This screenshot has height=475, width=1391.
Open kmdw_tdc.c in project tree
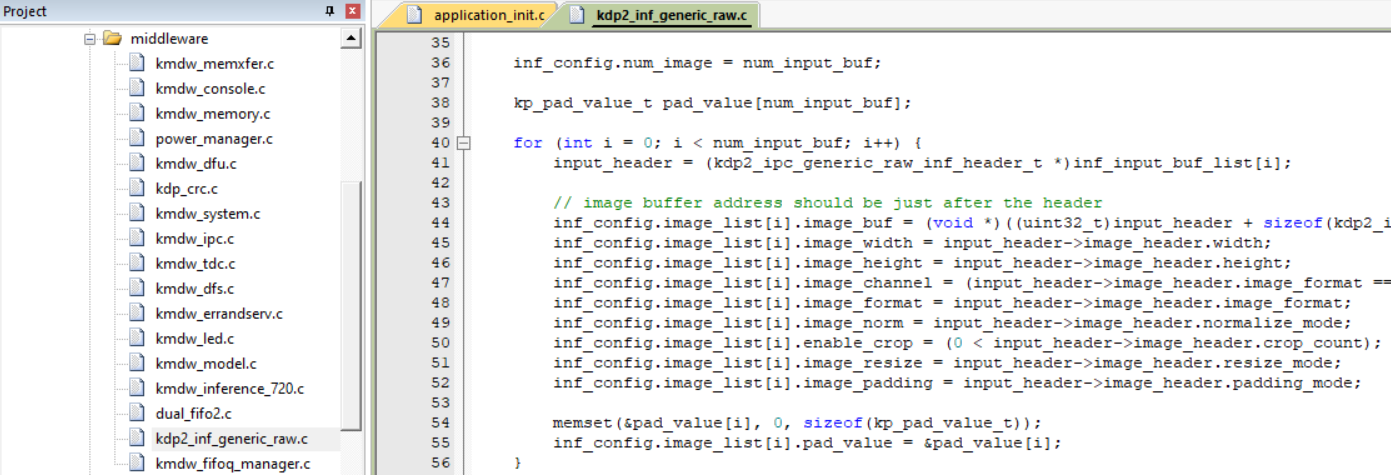coord(195,264)
